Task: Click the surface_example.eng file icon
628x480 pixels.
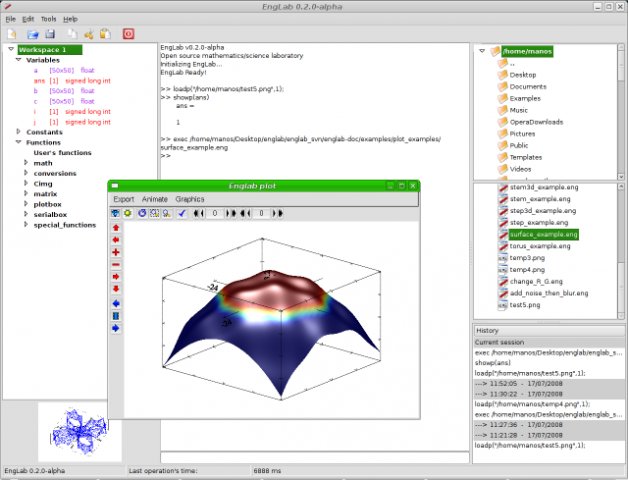Action: 503,234
